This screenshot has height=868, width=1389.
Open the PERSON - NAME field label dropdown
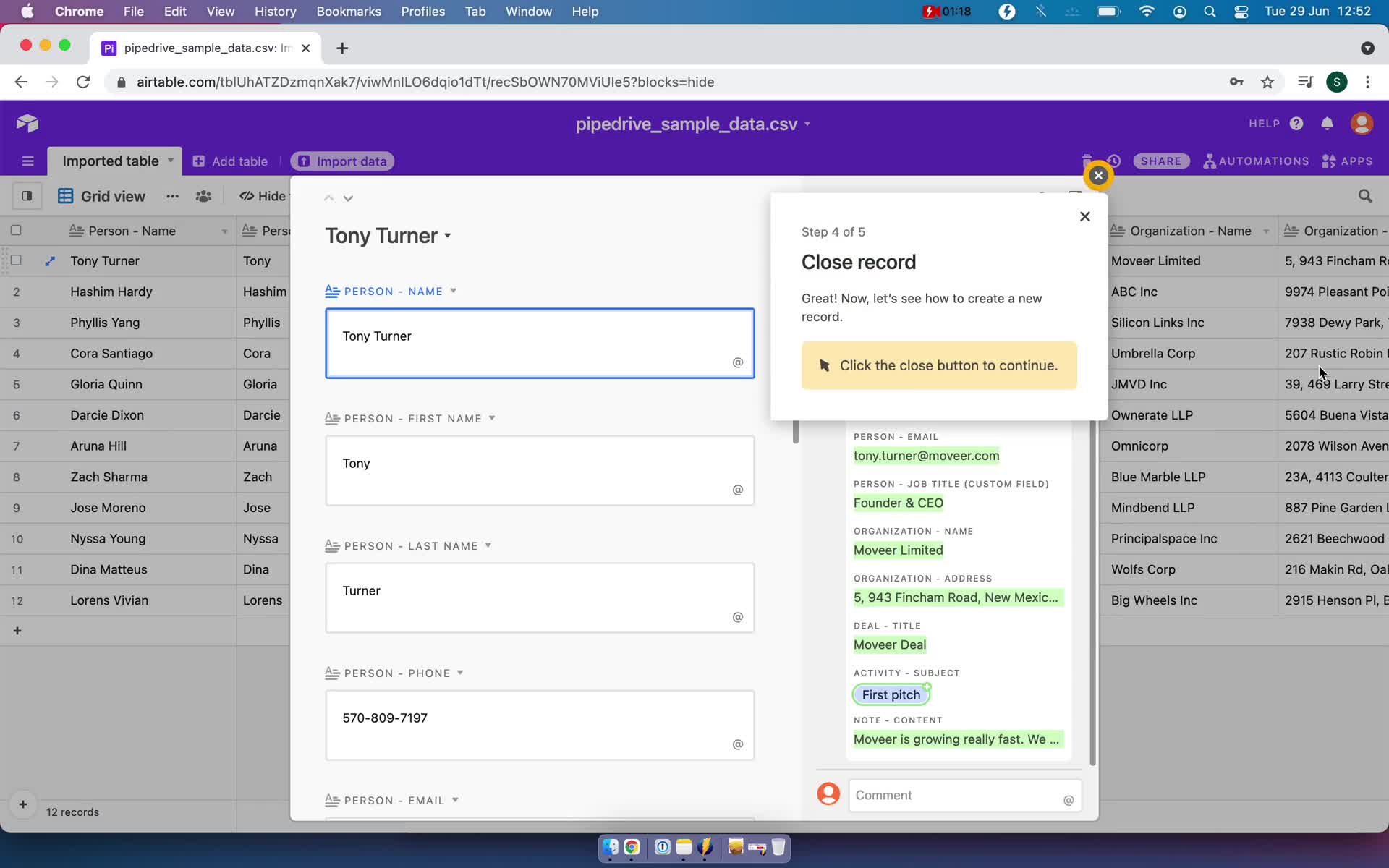tap(454, 291)
